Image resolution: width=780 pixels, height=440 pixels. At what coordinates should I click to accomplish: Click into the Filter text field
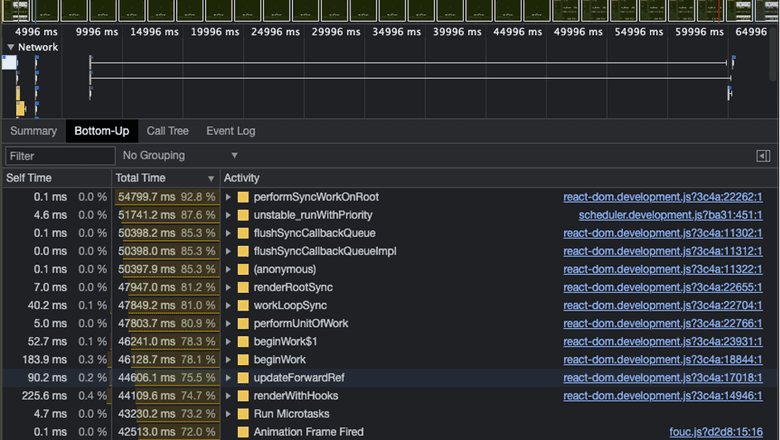pyautogui.click(x=60, y=156)
